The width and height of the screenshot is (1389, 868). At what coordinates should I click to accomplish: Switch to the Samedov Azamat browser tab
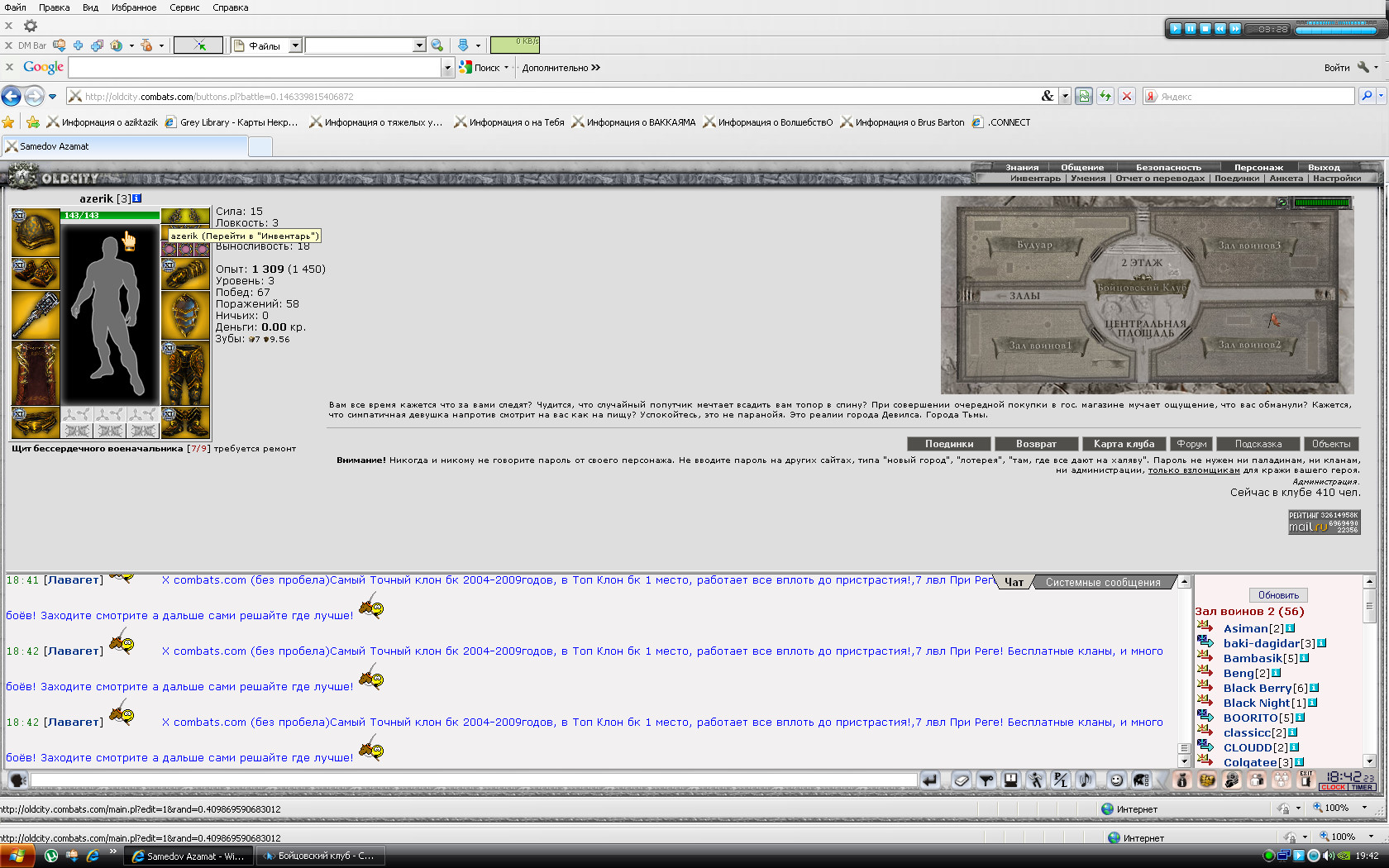(x=124, y=146)
